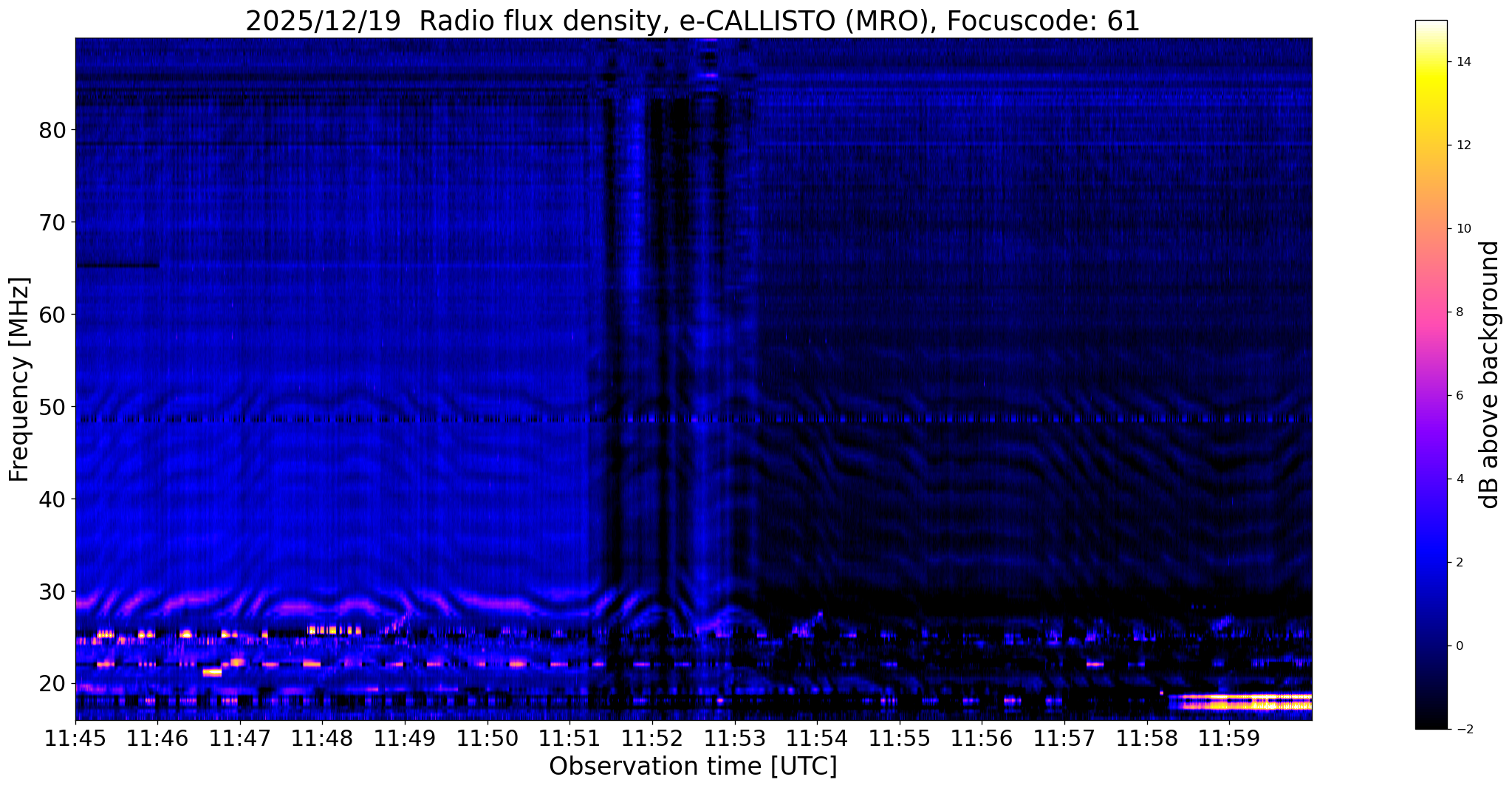The width and height of the screenshot is (1512, 788).
Task: Click the colorbar tick value −2
Action: coord(1463,730)
